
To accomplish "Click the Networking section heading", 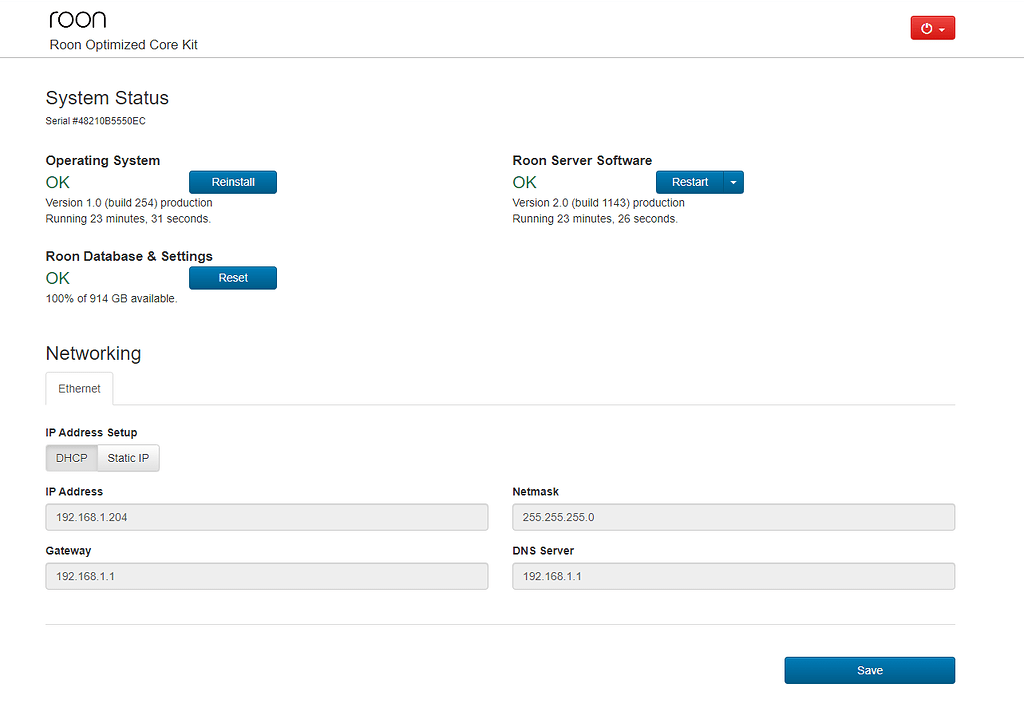I will click(x=93, y=353).
